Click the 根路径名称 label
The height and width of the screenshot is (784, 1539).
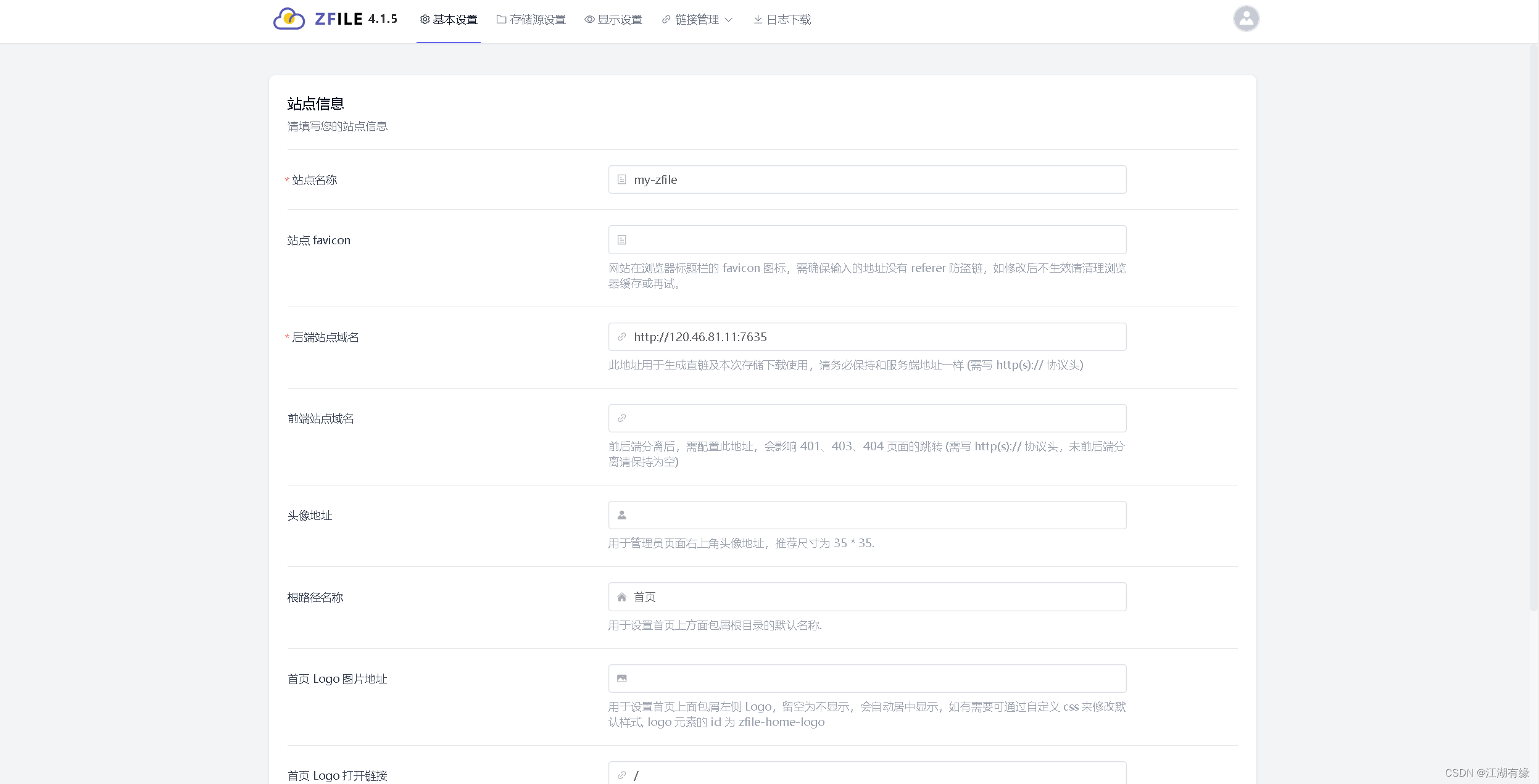point(315,598)
